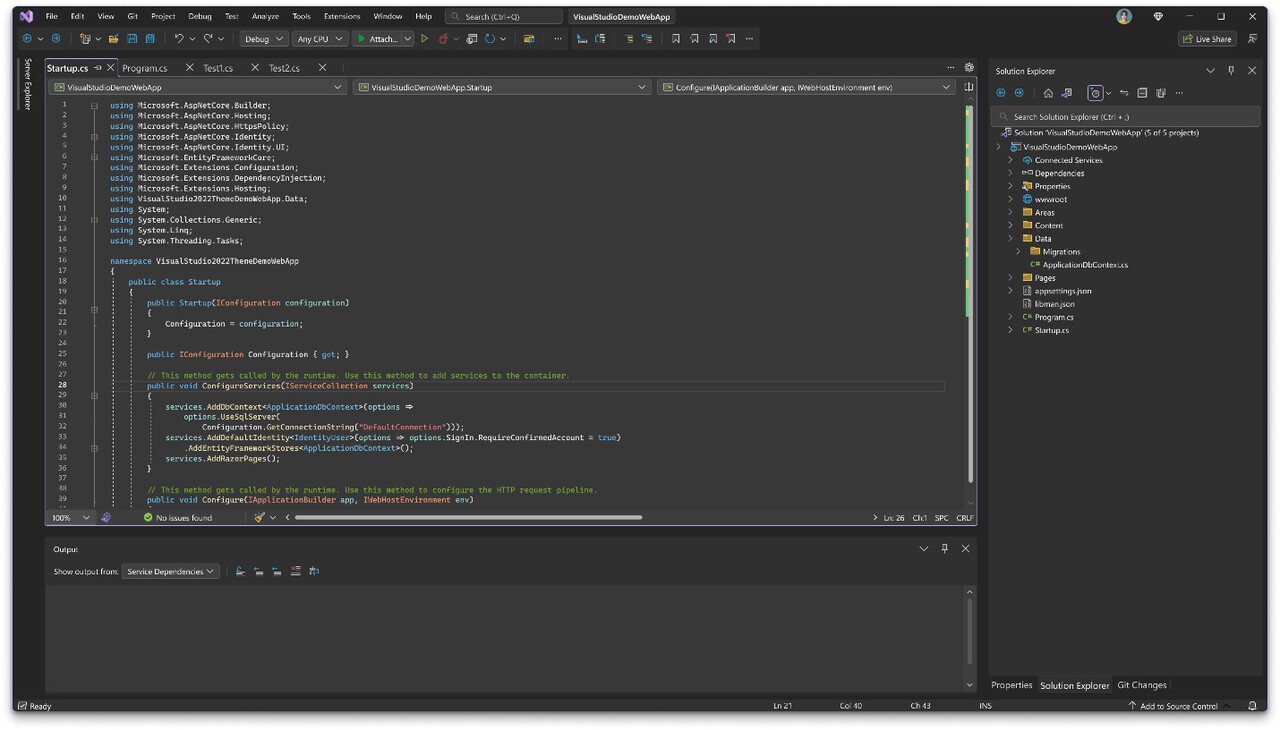Image resolution: width=1280 pixels, height=730 pixels.
Task: Open the Debug configuration dropdown
Action: (x=263, y=38)
